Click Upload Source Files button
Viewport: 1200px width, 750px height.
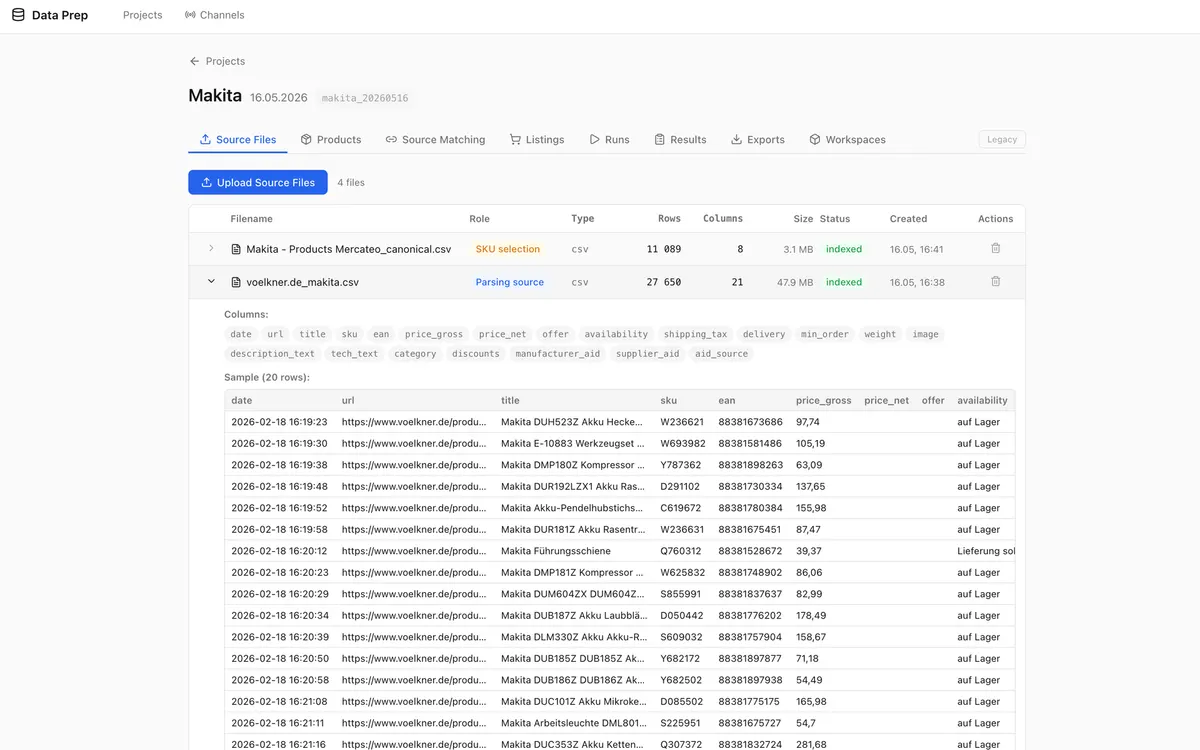258,182
